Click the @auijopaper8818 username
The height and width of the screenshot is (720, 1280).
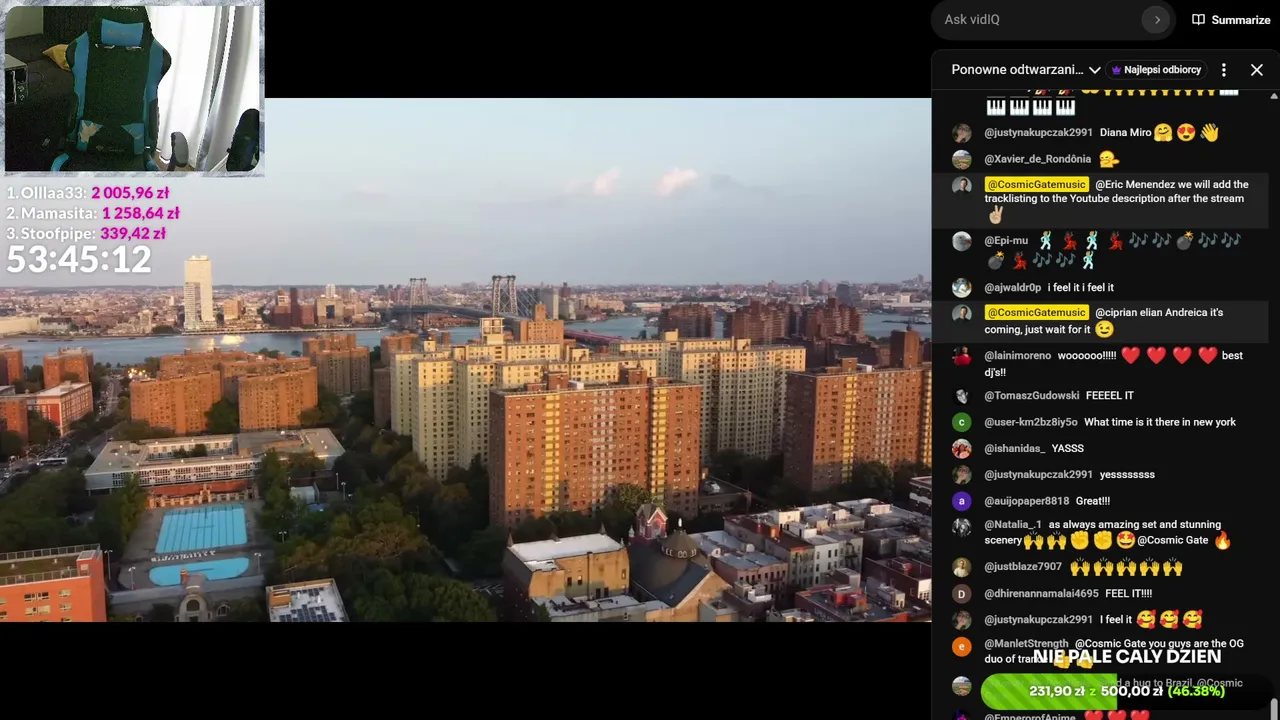[1027, 501]
